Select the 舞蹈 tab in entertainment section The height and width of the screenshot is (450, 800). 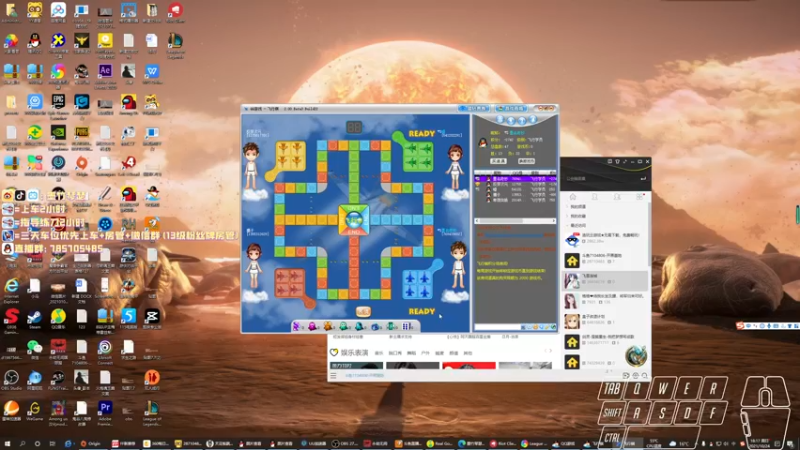(x=411, y=353)
